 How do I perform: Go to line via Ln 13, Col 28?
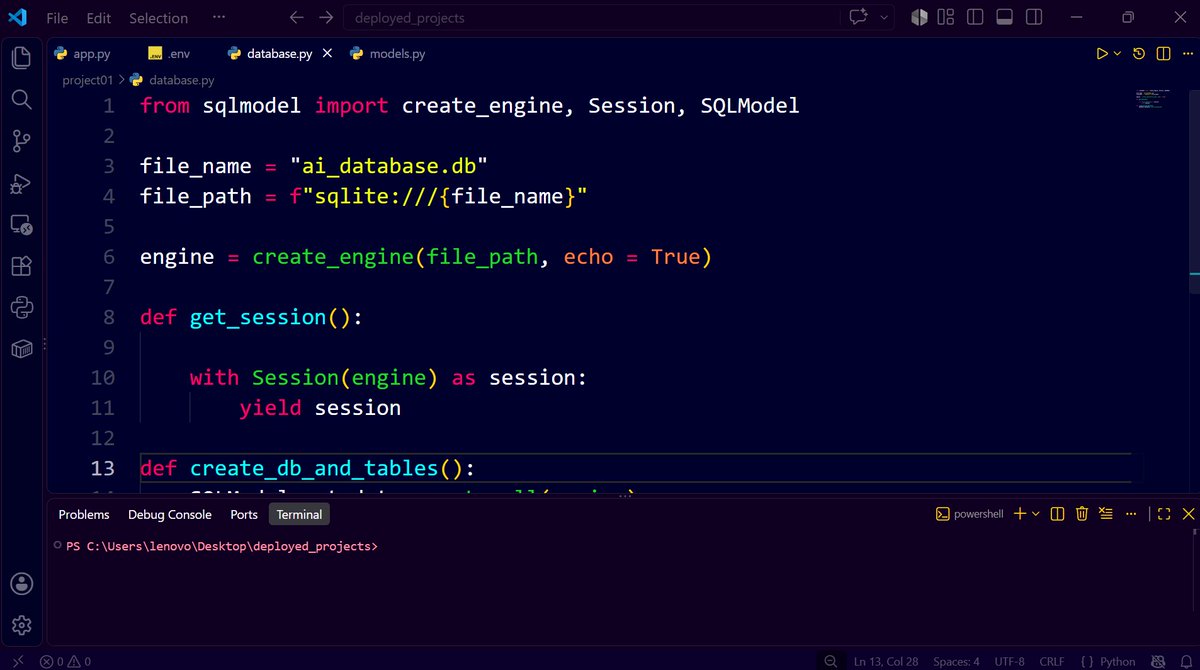[x=884, y=661]
